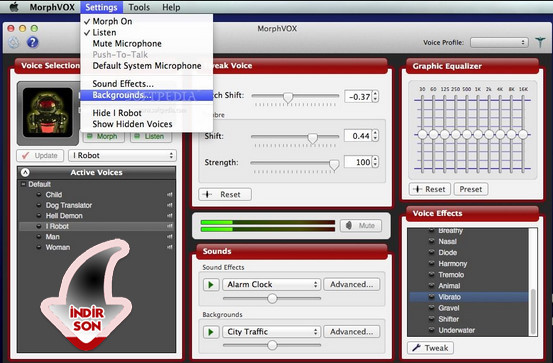Click the Mute button by level meter

coord(361,225)
